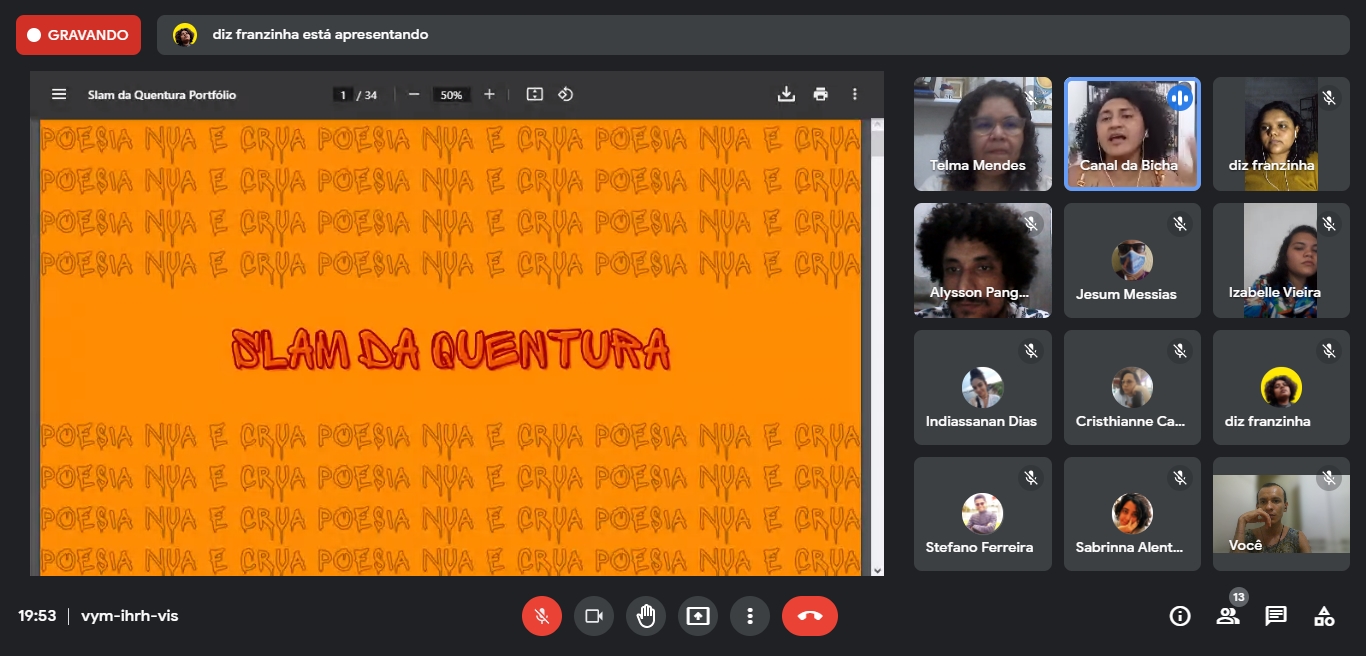Leave the call
This screenshot has height=656, width=1366.
coord(810,616)
